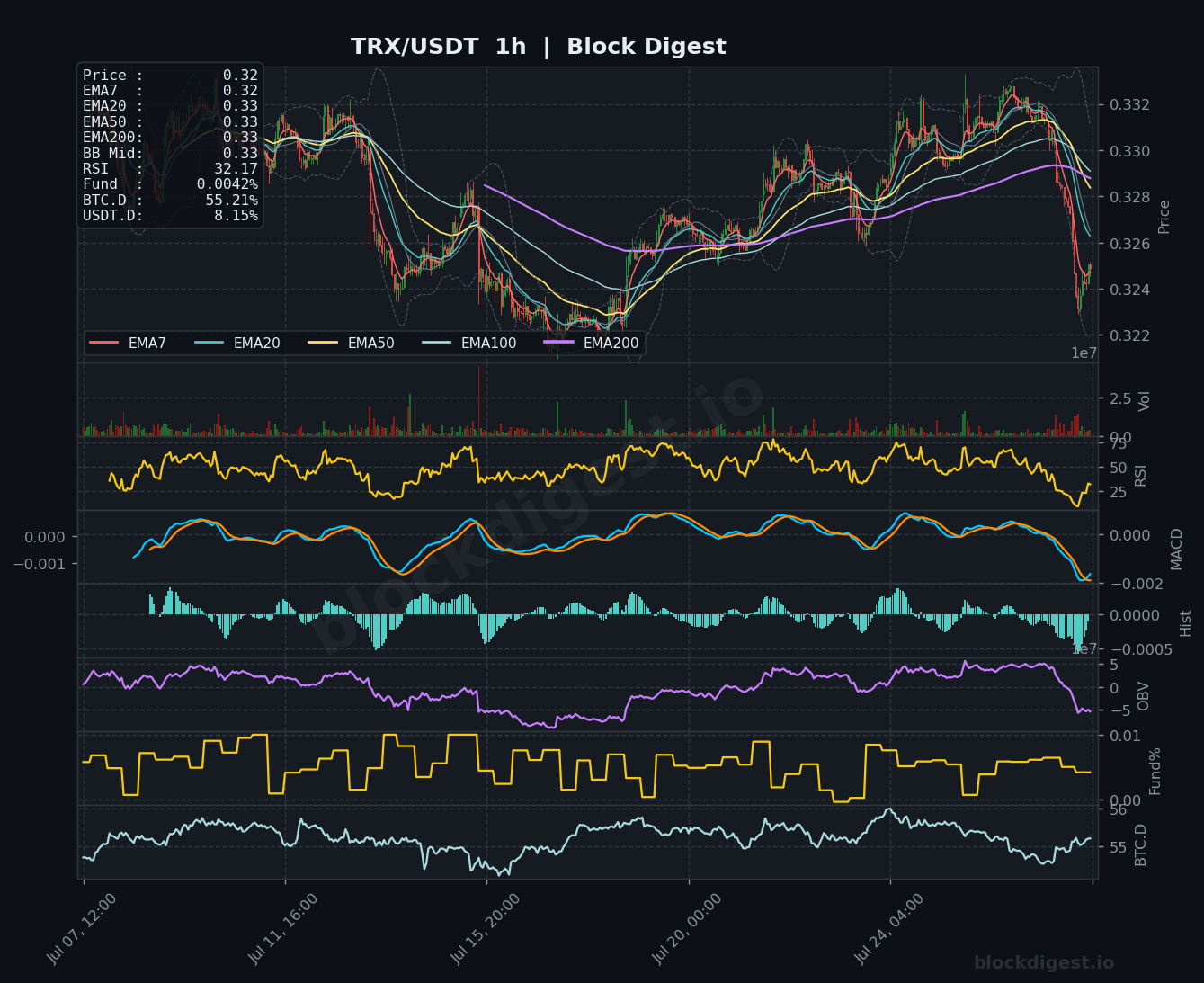Click the 0.322 price axis tick
The image size is (1204, 983).
click(1129, 336)
